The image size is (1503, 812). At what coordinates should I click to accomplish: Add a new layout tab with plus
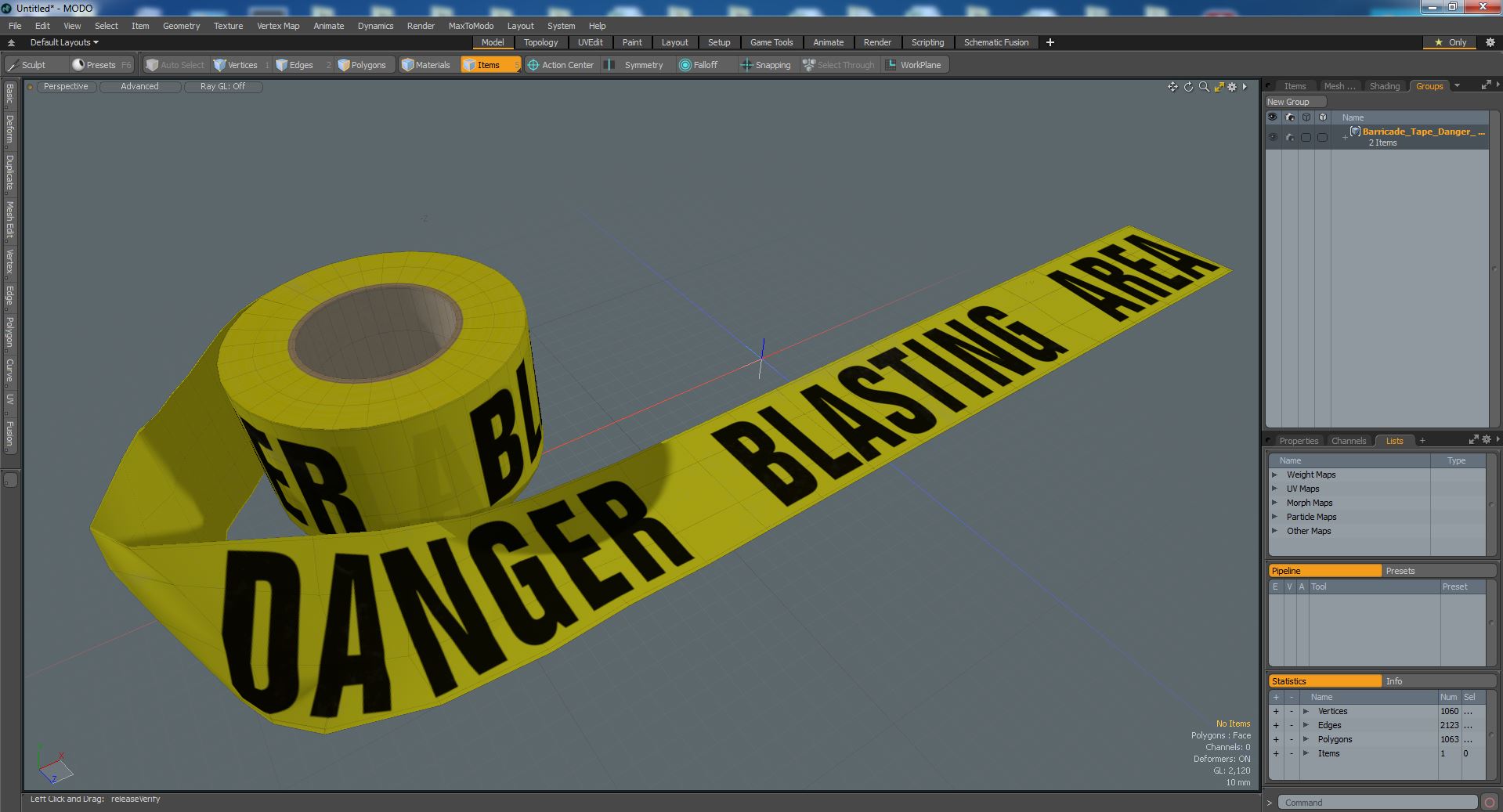(x=1050, y=42)
